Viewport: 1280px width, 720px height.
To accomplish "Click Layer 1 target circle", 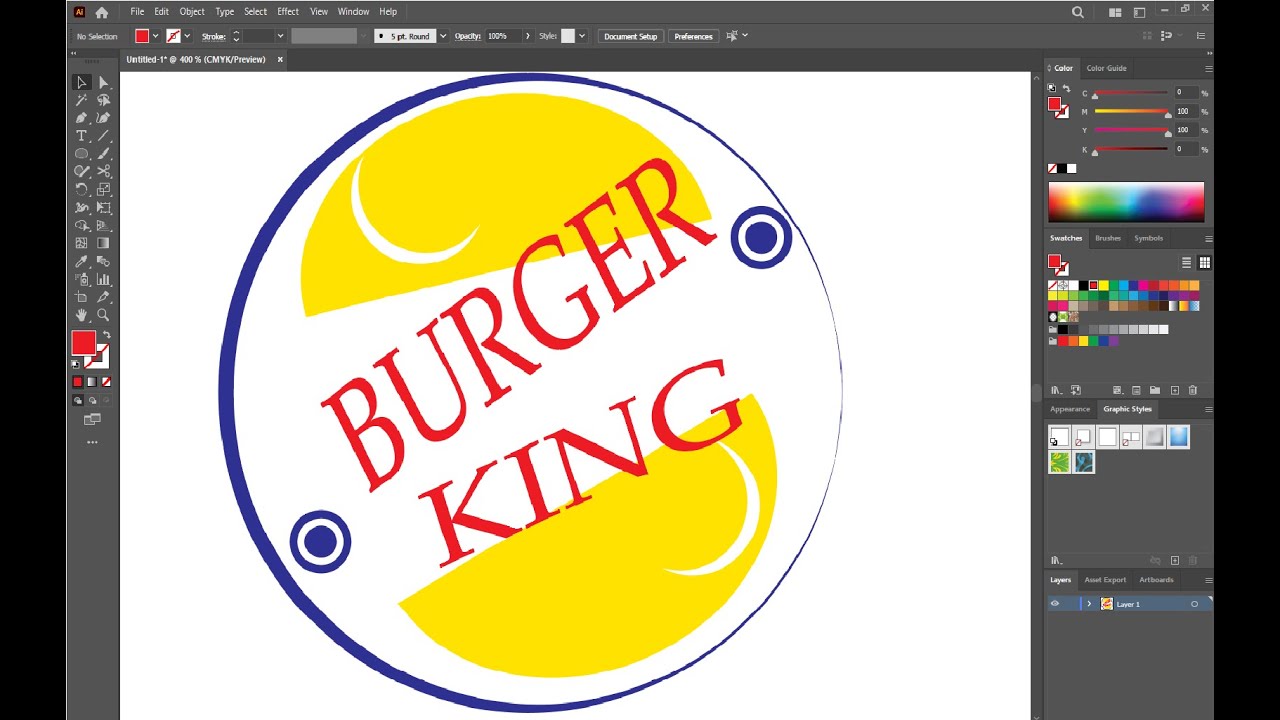I will 1194,604.
